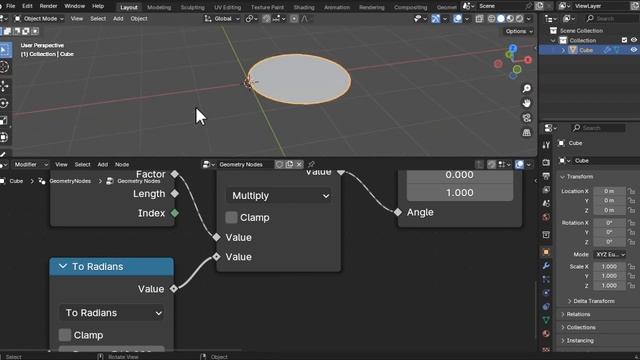Switch to material preview shading
640x360 pixels.
pos(510,19)
